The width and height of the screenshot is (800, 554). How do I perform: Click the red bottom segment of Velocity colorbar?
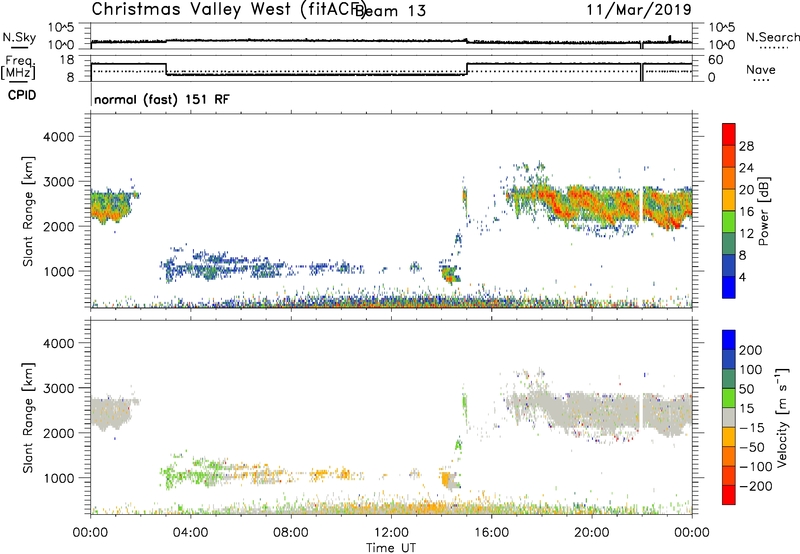coord(729,495)
